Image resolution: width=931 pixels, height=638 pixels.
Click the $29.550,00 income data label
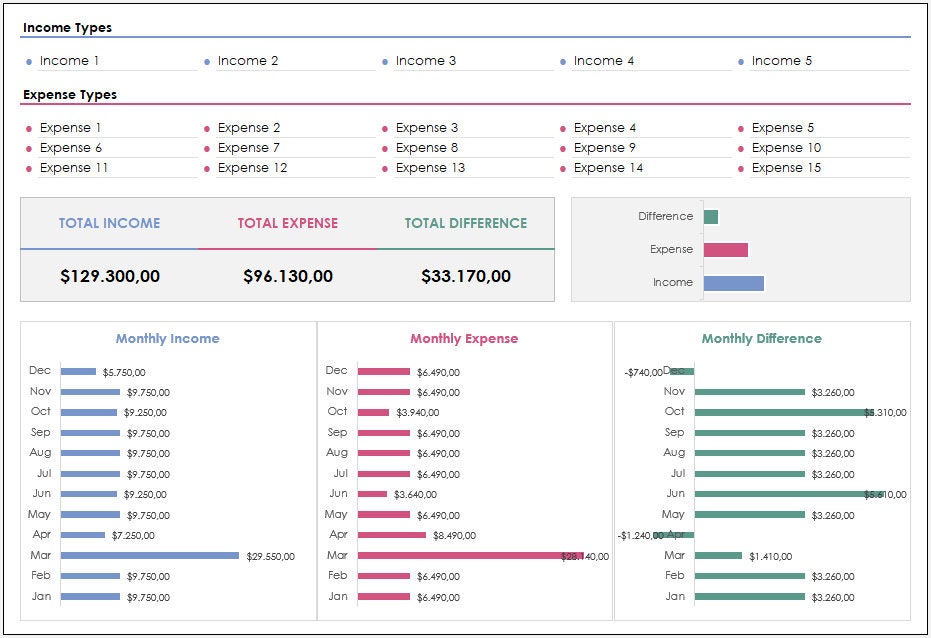pos(271,557)
